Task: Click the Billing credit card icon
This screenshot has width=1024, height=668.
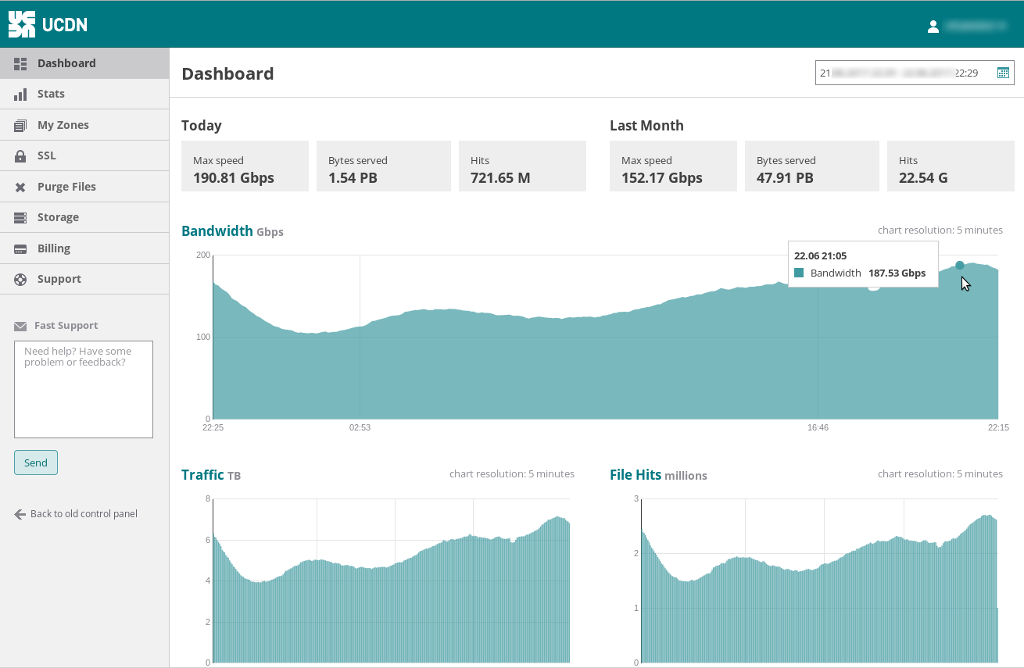Action: pos(20,249)
